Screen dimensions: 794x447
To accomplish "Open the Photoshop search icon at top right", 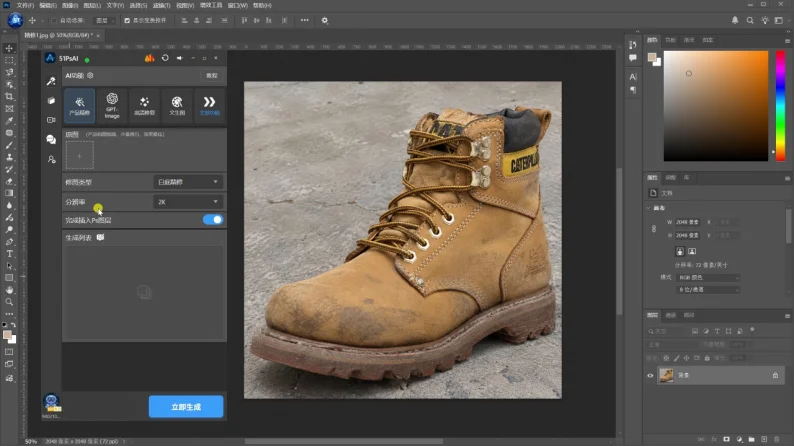I will click(x=750, y=21).
